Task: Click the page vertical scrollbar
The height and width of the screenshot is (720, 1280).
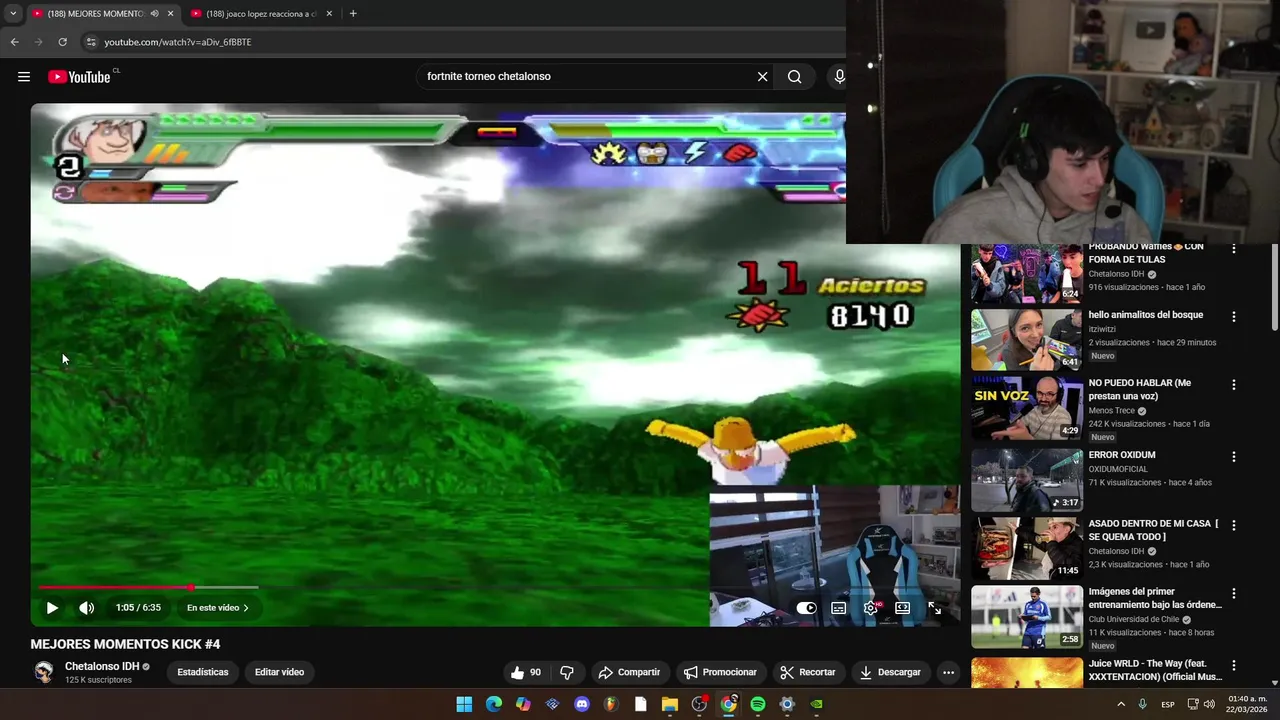Action: click(x=1274, y=288)
